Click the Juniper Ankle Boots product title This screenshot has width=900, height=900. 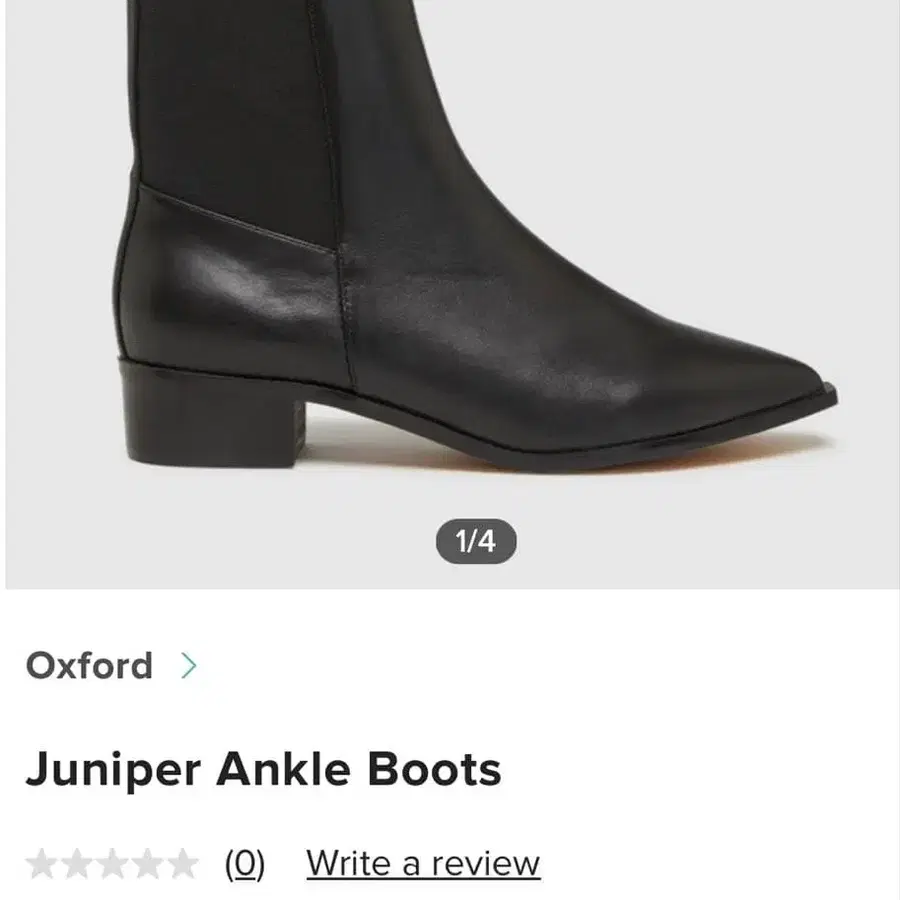click(263, 770)
